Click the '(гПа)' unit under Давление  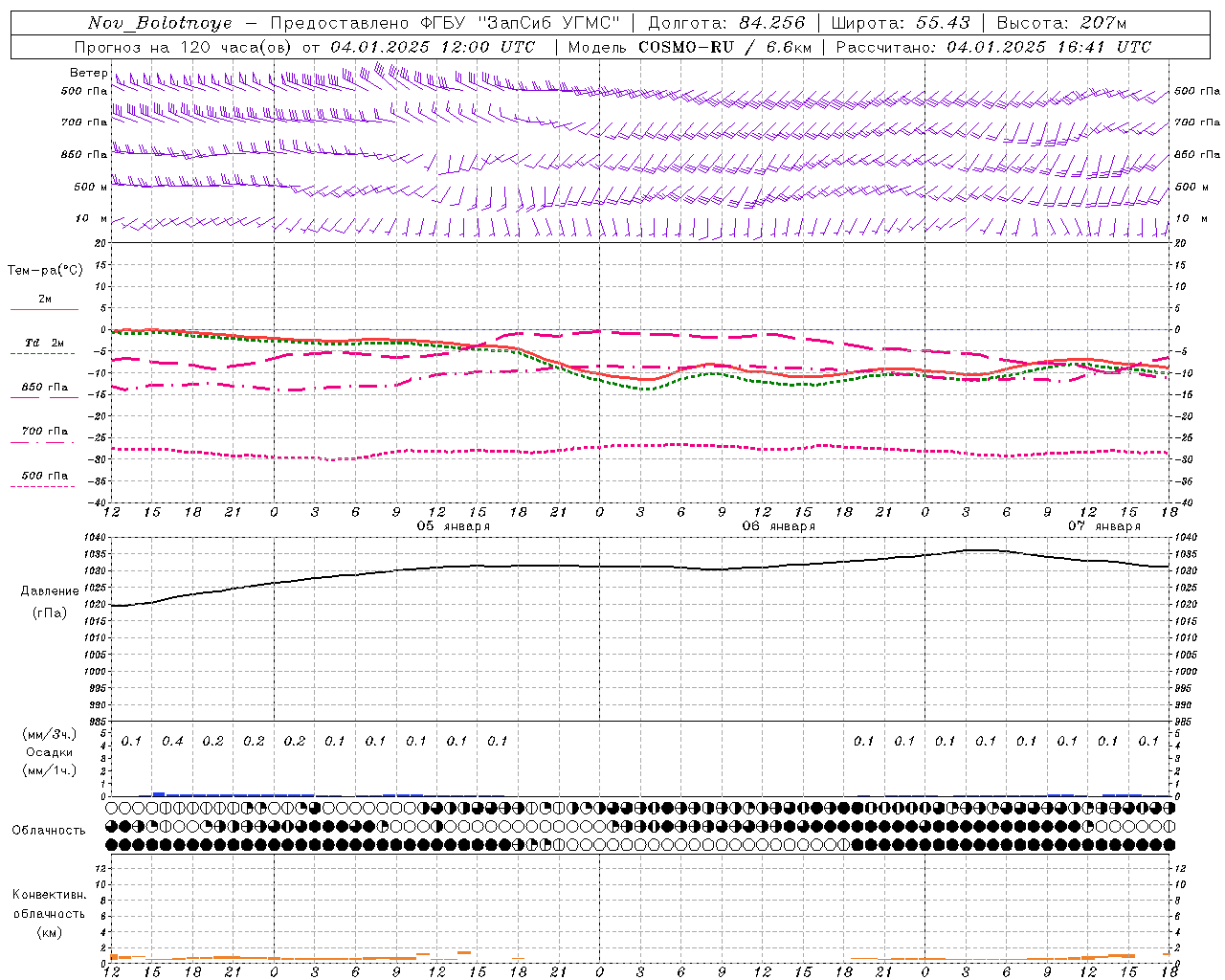(49, 613)
